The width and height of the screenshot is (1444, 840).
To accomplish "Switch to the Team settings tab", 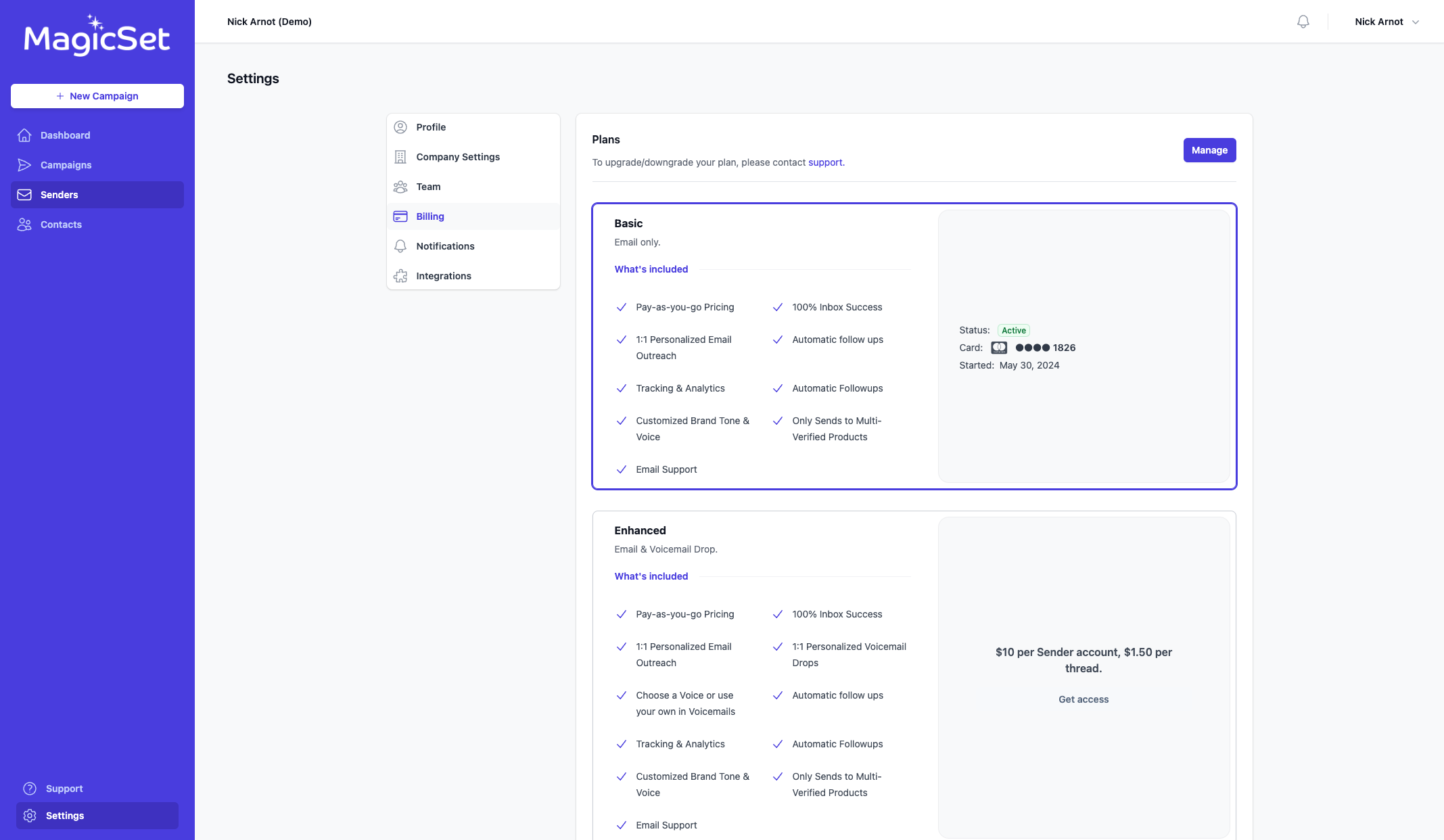I will pos(473,187).
